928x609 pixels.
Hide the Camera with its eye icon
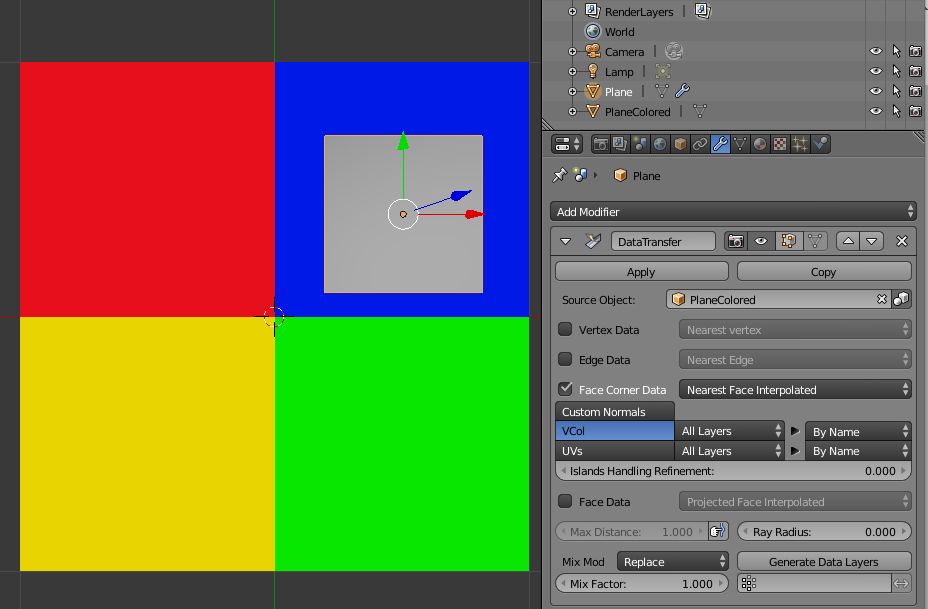pos(875,51)
